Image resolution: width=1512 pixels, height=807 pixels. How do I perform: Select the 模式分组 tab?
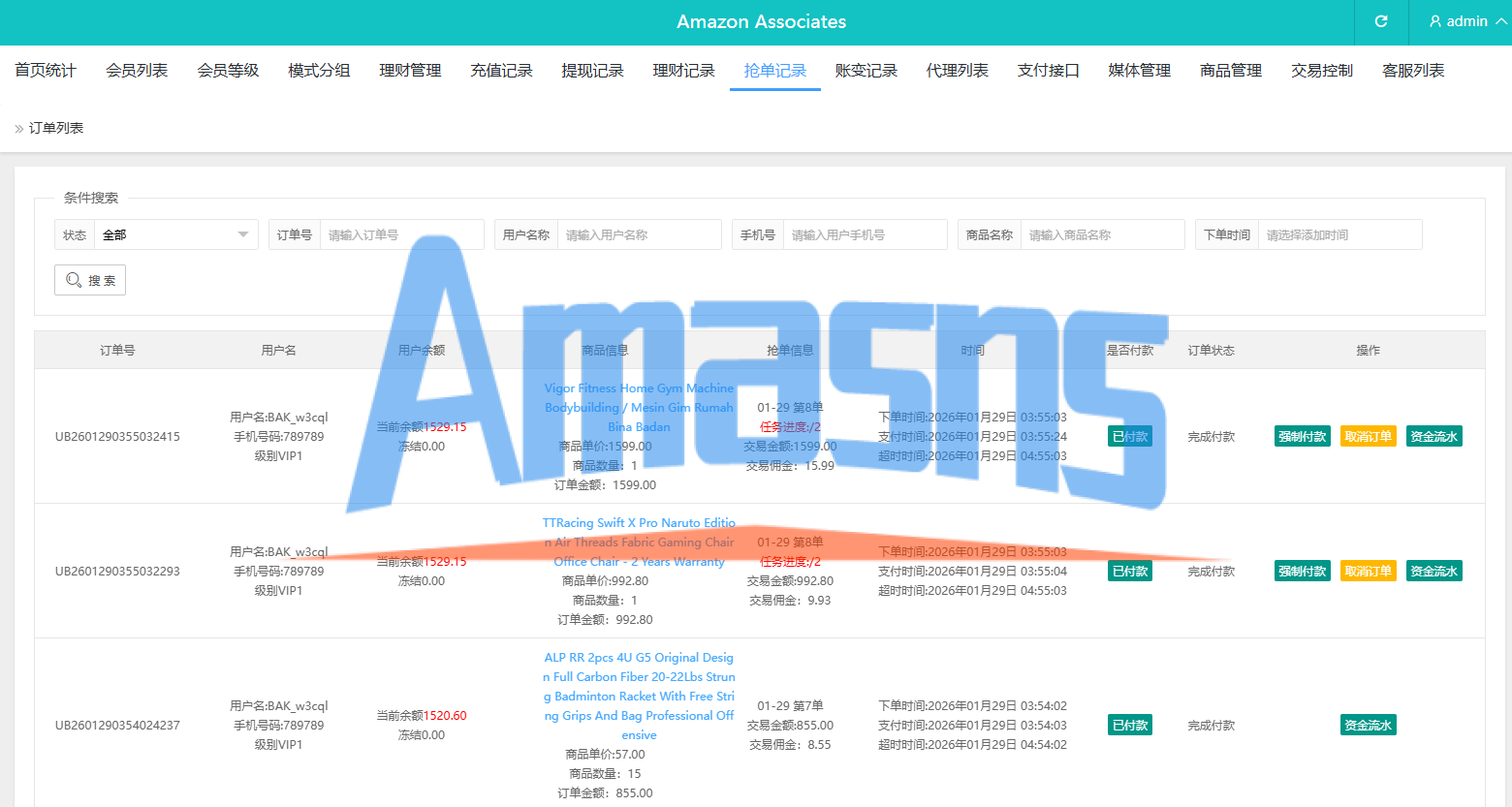click(319, 70)
